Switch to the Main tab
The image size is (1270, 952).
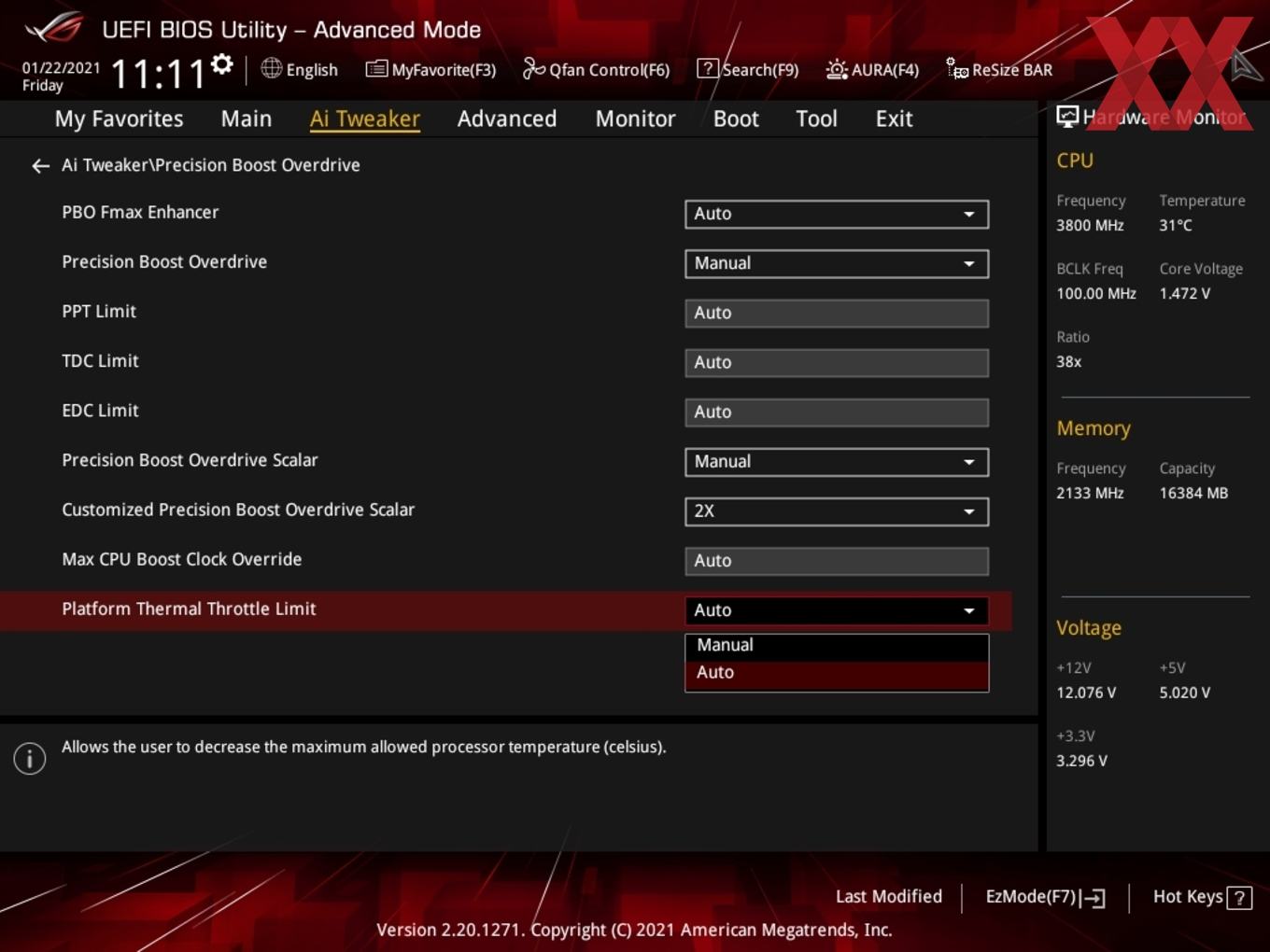point(247,119)
